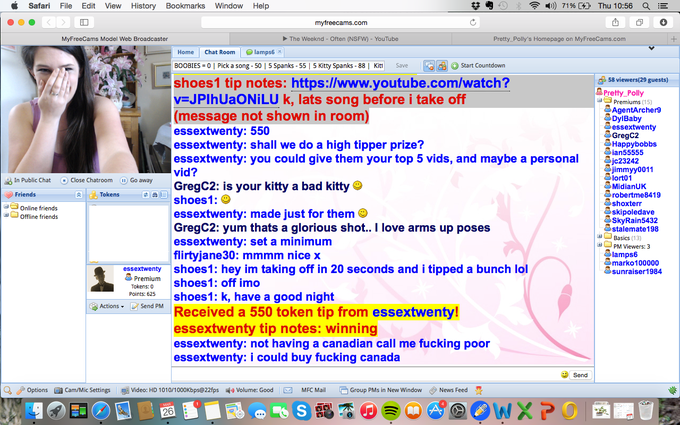This screenshot has width=680, height=425.
Task: Open Skype from the Dock
Action: coord(301,410)
